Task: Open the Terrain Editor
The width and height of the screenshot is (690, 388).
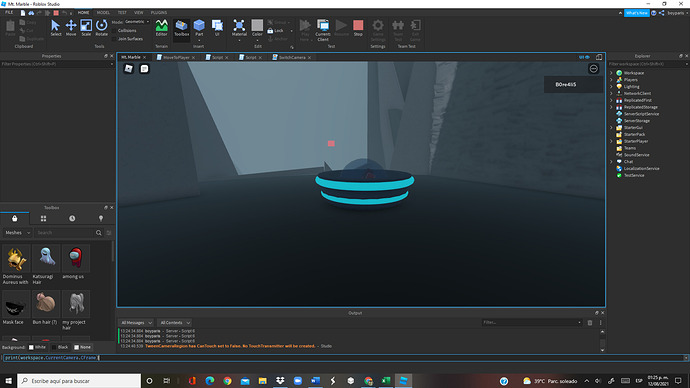Action: [161, 27]
